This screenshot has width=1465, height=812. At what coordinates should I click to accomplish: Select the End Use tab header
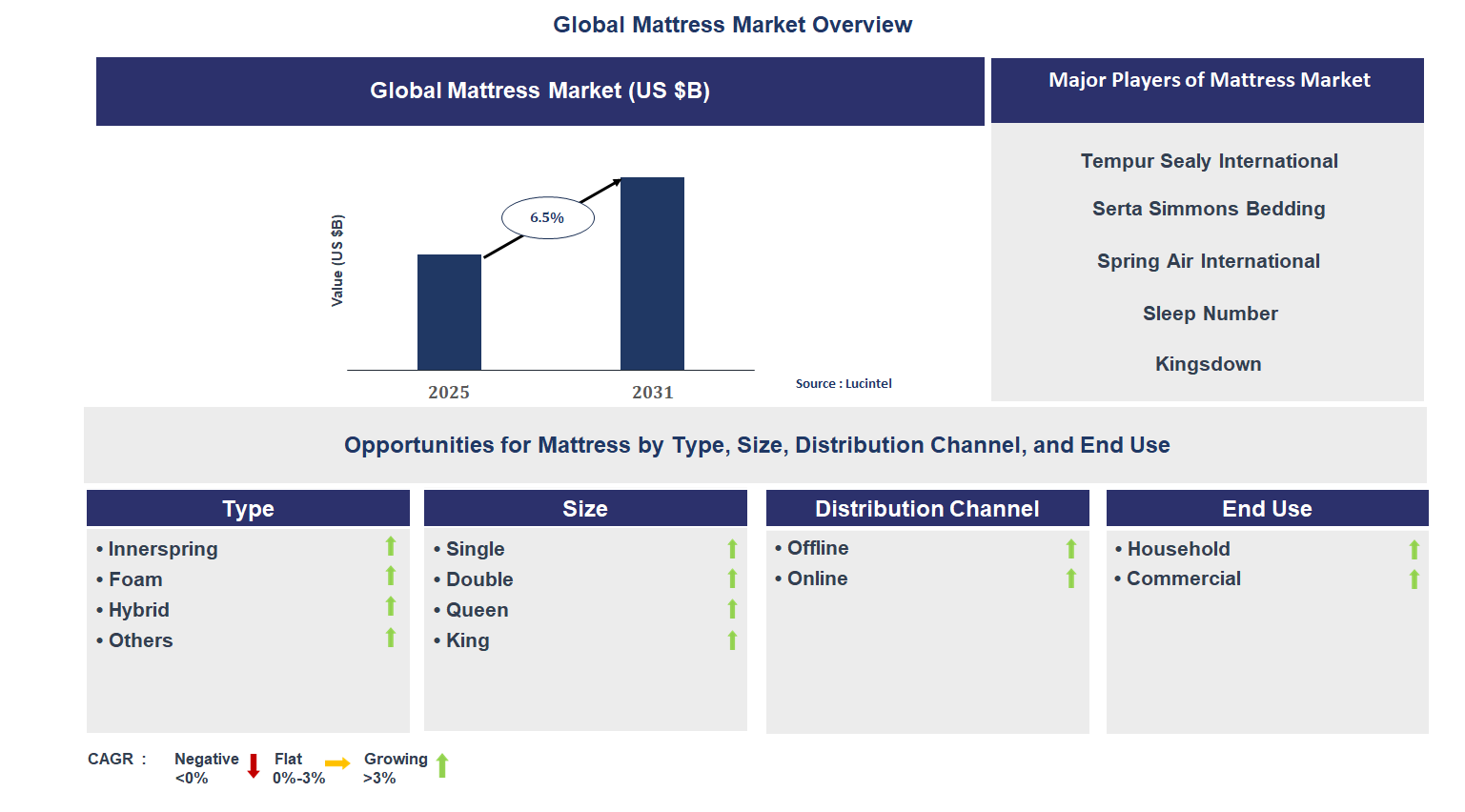click(1267, 508)
